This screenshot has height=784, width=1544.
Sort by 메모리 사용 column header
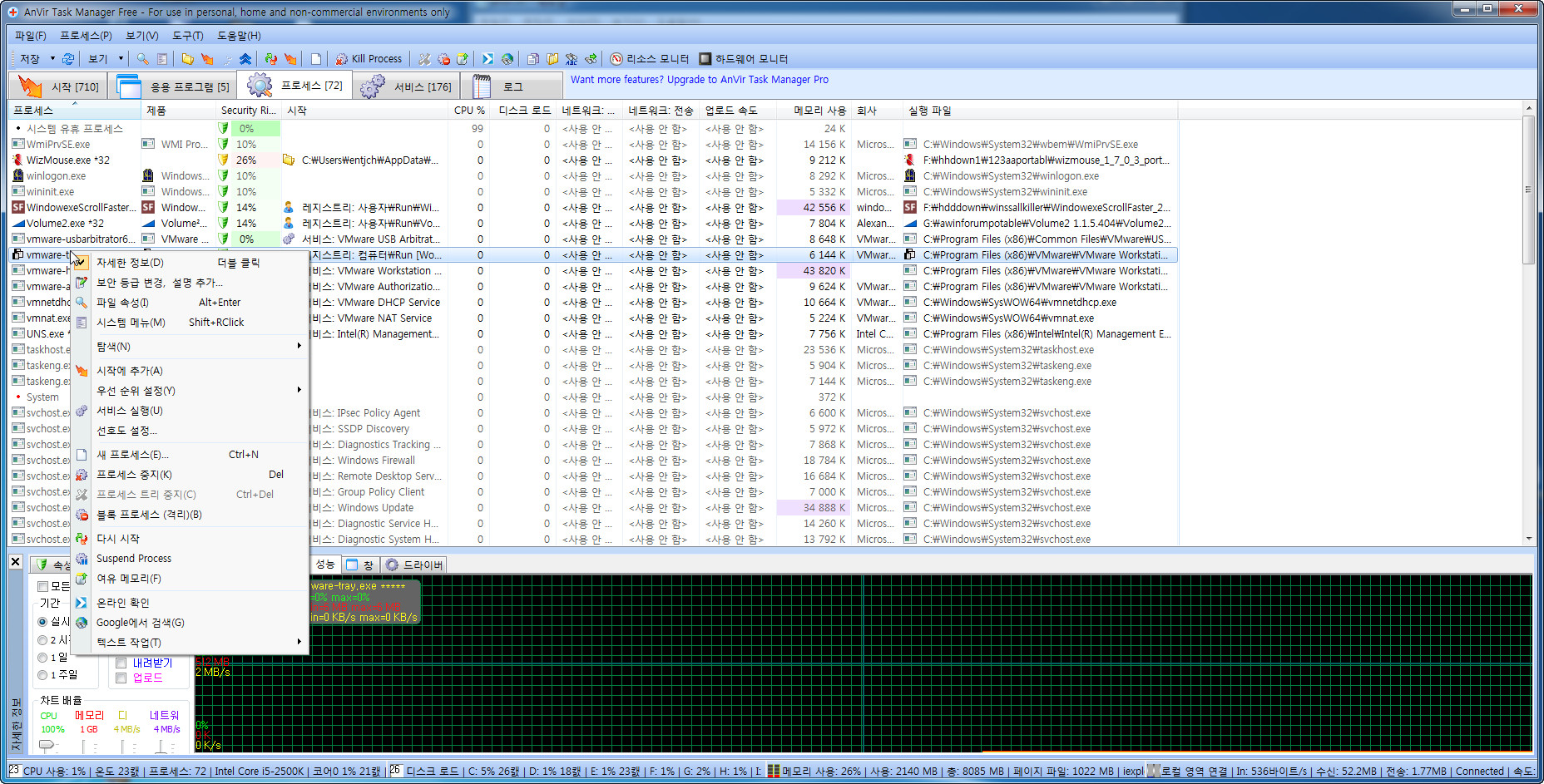pyautogui.click(x=814, y=111)
